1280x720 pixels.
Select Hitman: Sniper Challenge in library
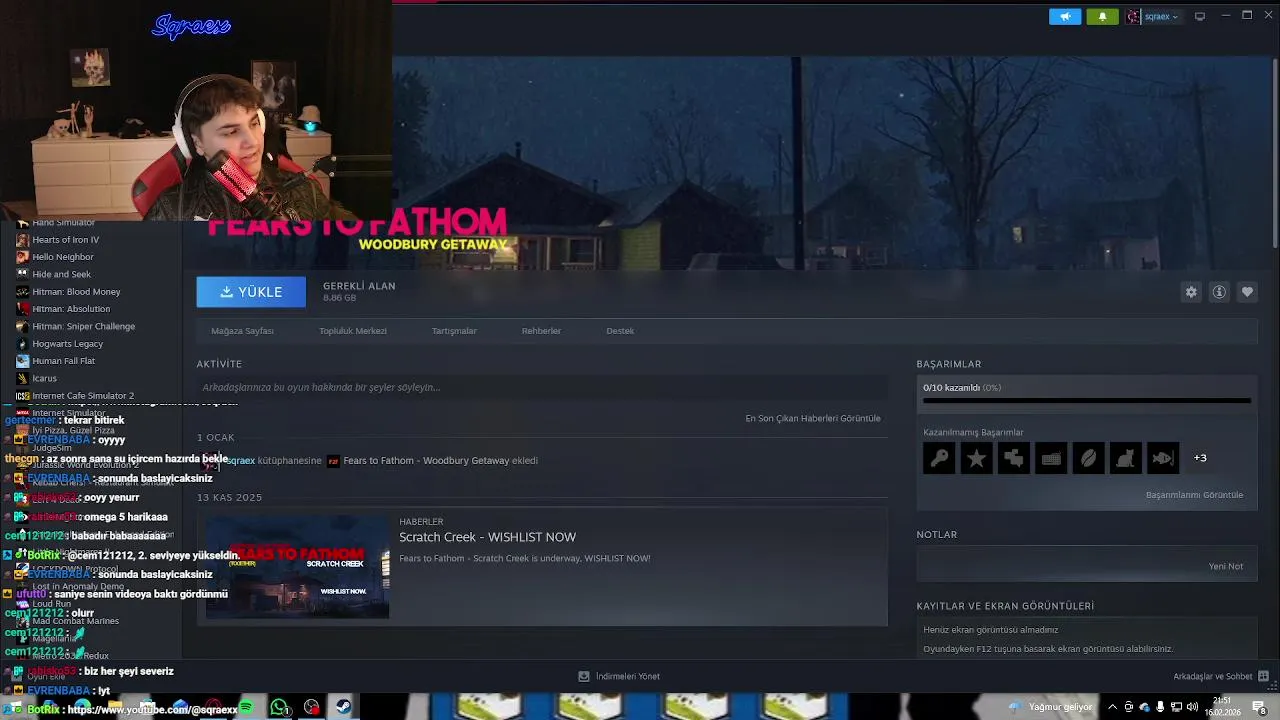pos(83,326)
